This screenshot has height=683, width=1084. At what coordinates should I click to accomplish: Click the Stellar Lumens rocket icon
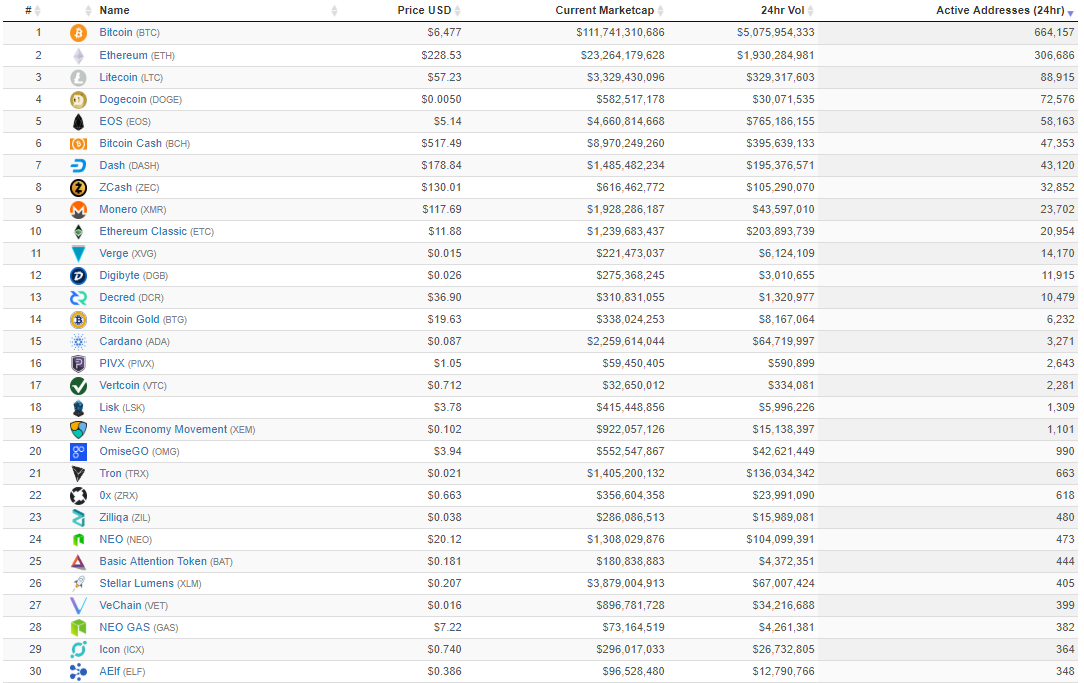coord(78,584)
